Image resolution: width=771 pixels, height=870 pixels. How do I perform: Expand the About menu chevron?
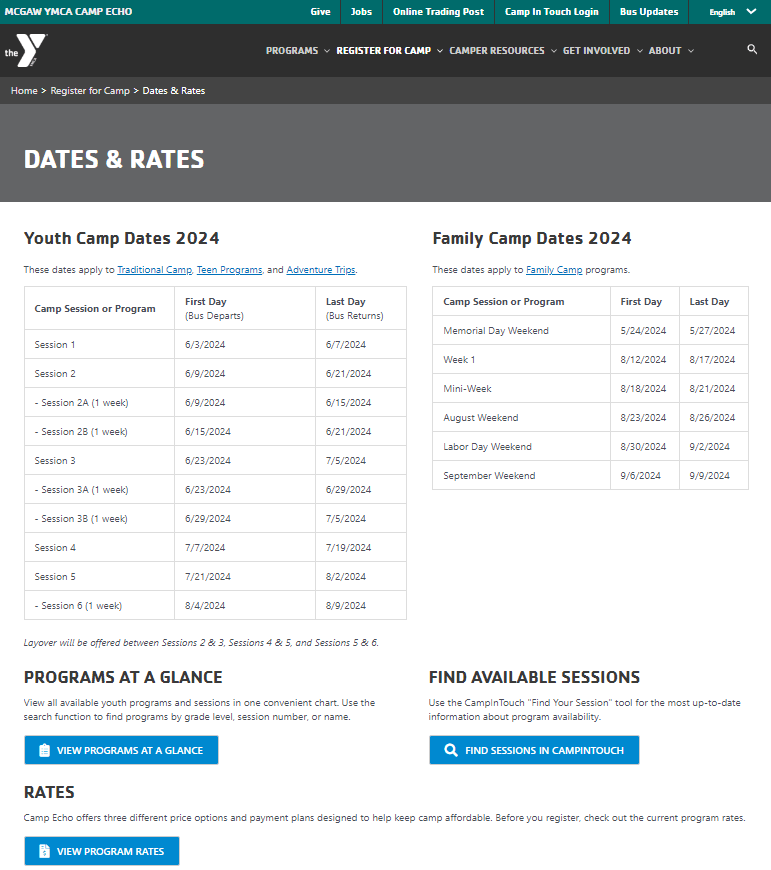point(690,50)
